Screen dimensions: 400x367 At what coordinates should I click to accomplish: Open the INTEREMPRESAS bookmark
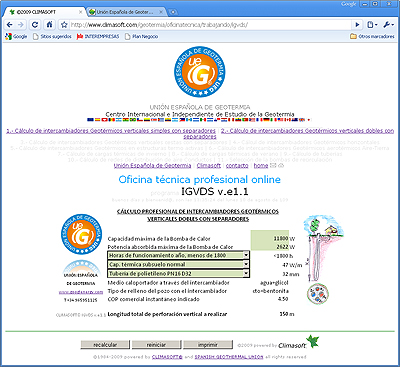(98, 36)
